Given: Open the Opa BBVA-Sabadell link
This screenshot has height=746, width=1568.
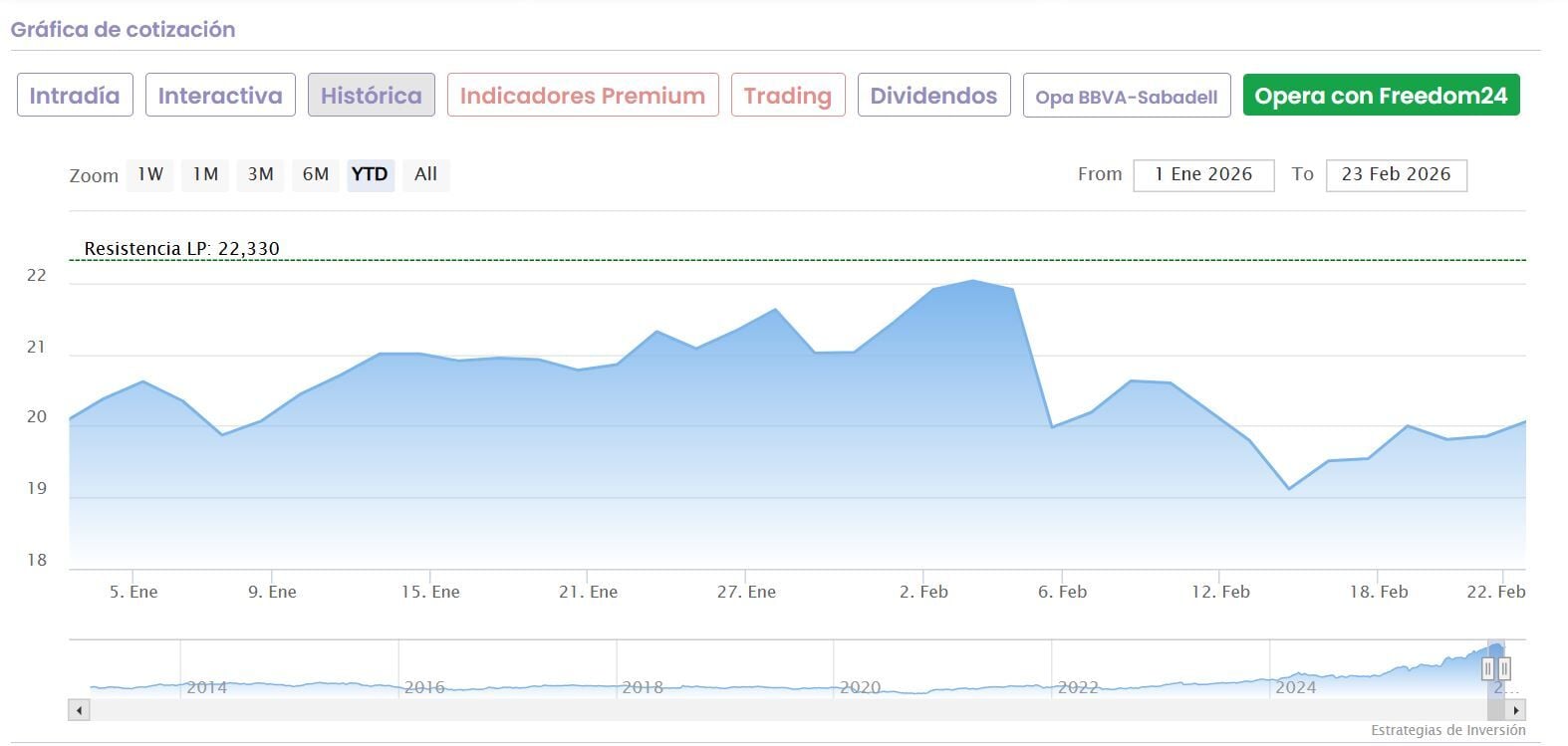Looking at the screenshot, I should tap(1127, 97).
